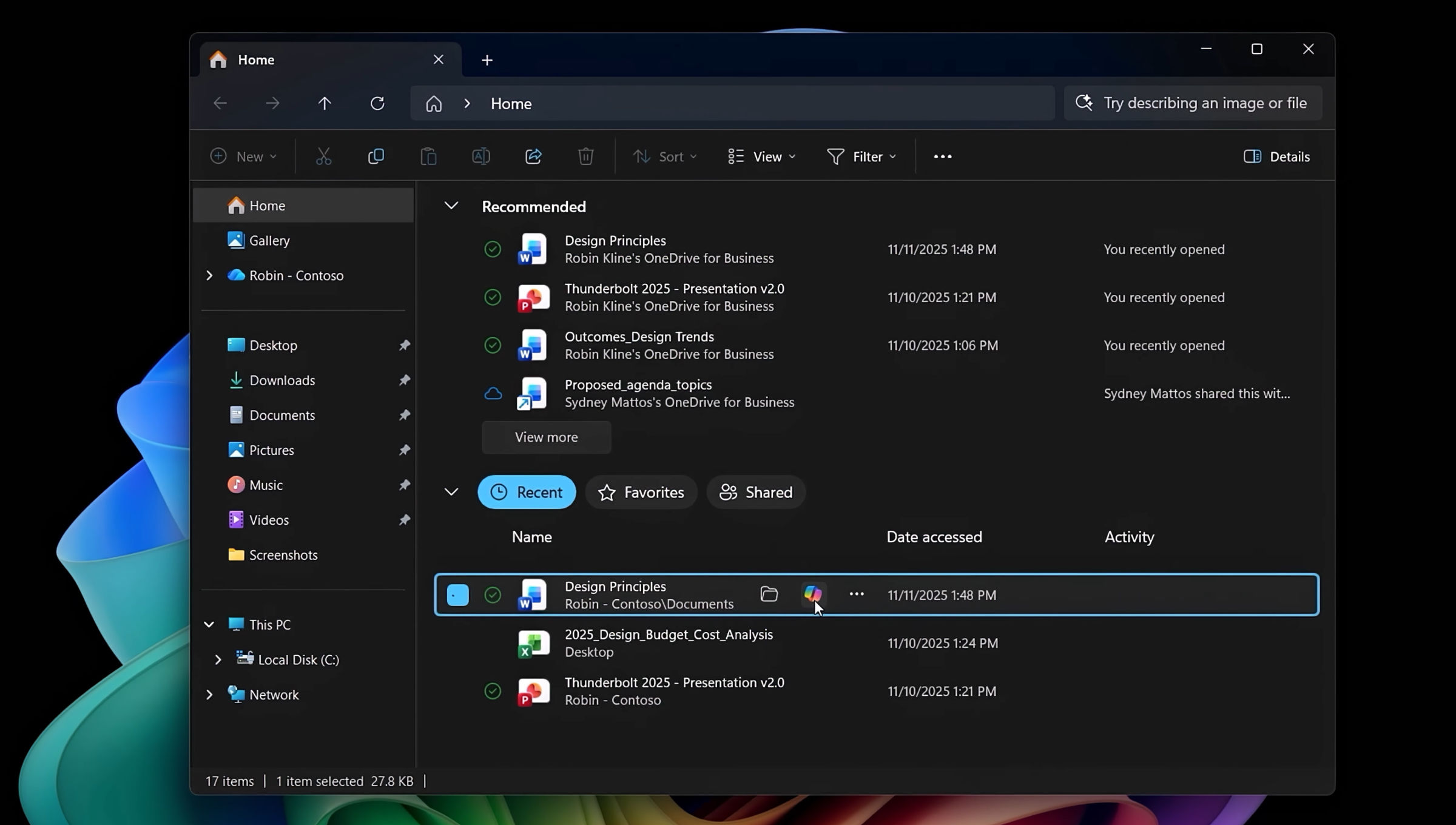1456x825 pixels.
Task: Open more options from the toolbar ellipsis
Action: coord(942,156)
